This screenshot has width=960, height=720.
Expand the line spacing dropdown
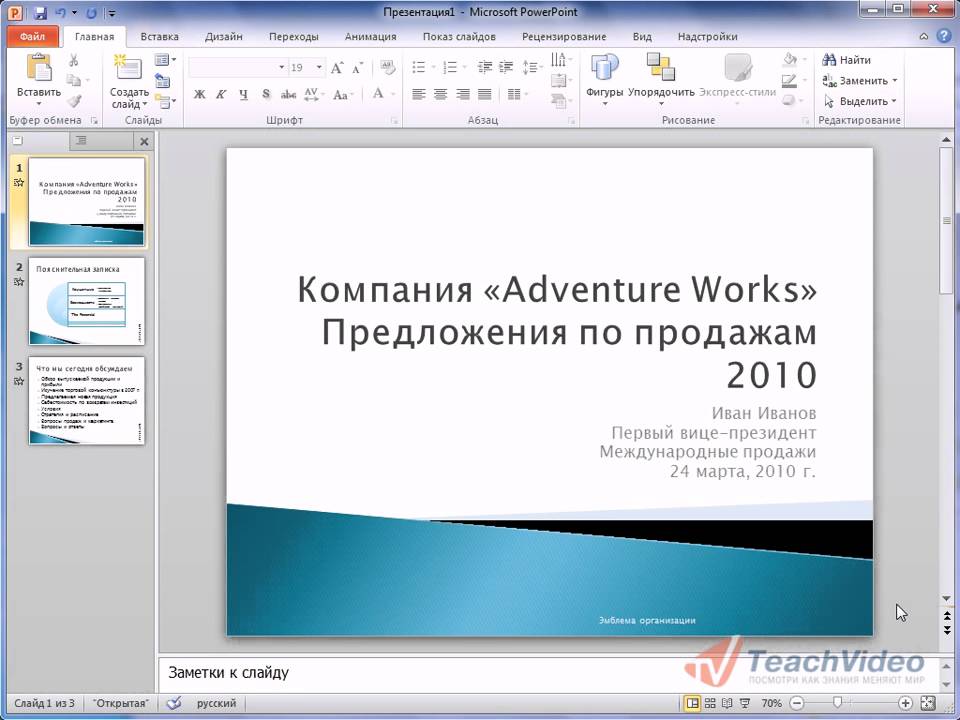tap(531, 67)
